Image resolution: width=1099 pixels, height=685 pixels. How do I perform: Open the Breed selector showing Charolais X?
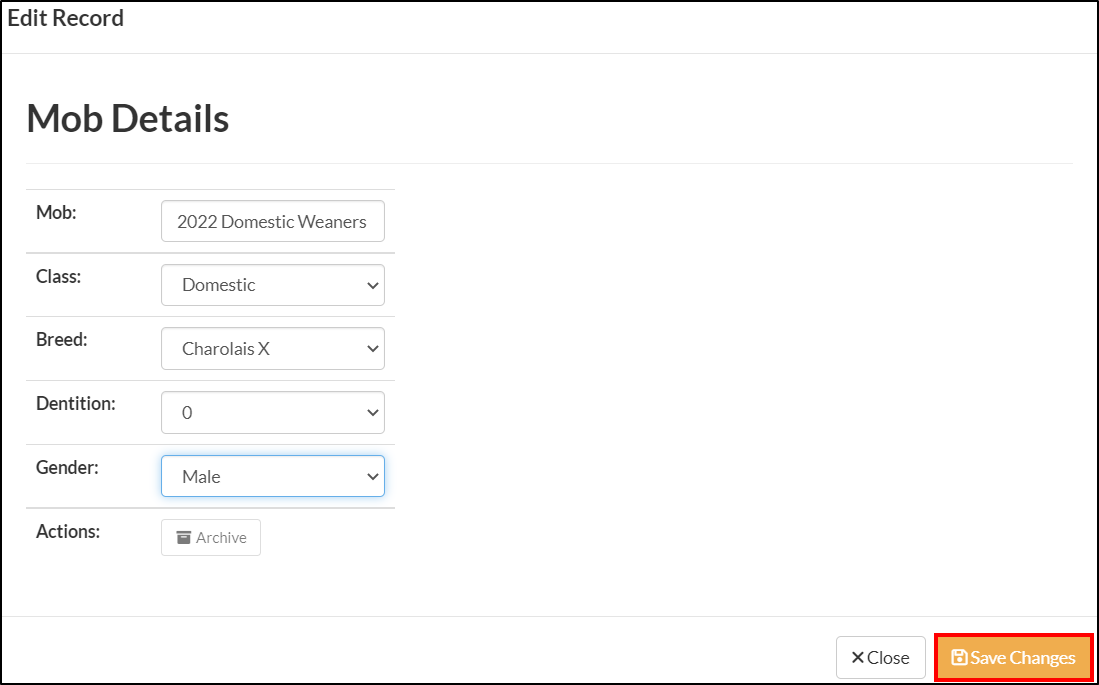click(272, 348)
